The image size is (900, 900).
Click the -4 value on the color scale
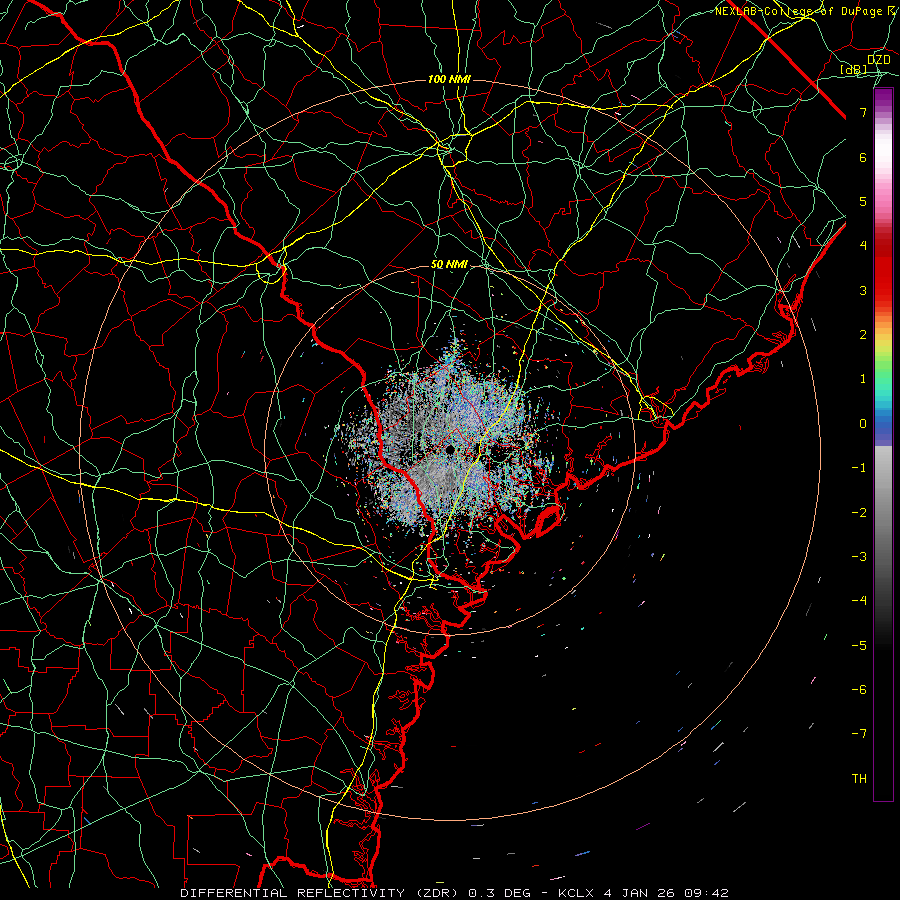coord(859,600)
